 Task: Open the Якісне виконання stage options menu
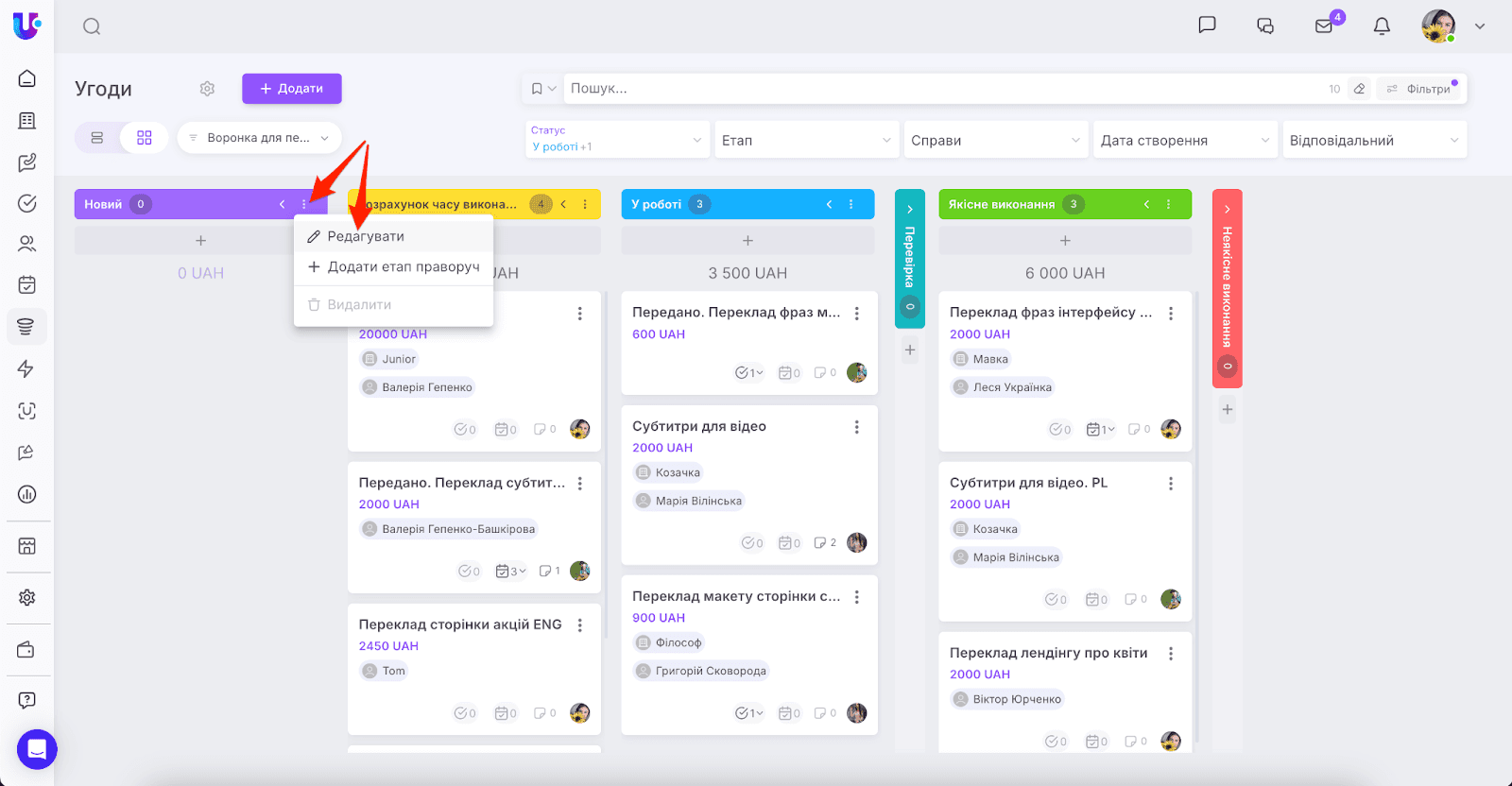[1169, 204]
